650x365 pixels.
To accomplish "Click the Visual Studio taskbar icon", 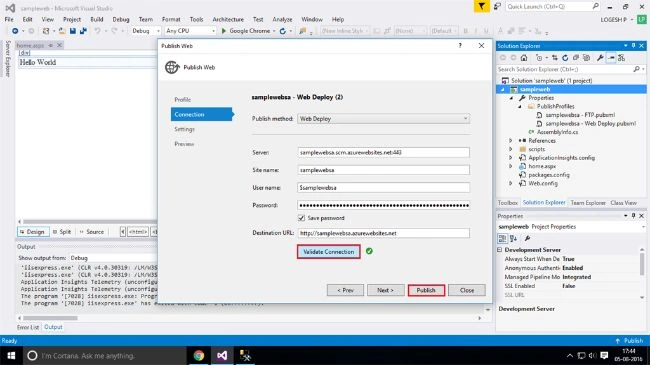I will click(222, 355).
